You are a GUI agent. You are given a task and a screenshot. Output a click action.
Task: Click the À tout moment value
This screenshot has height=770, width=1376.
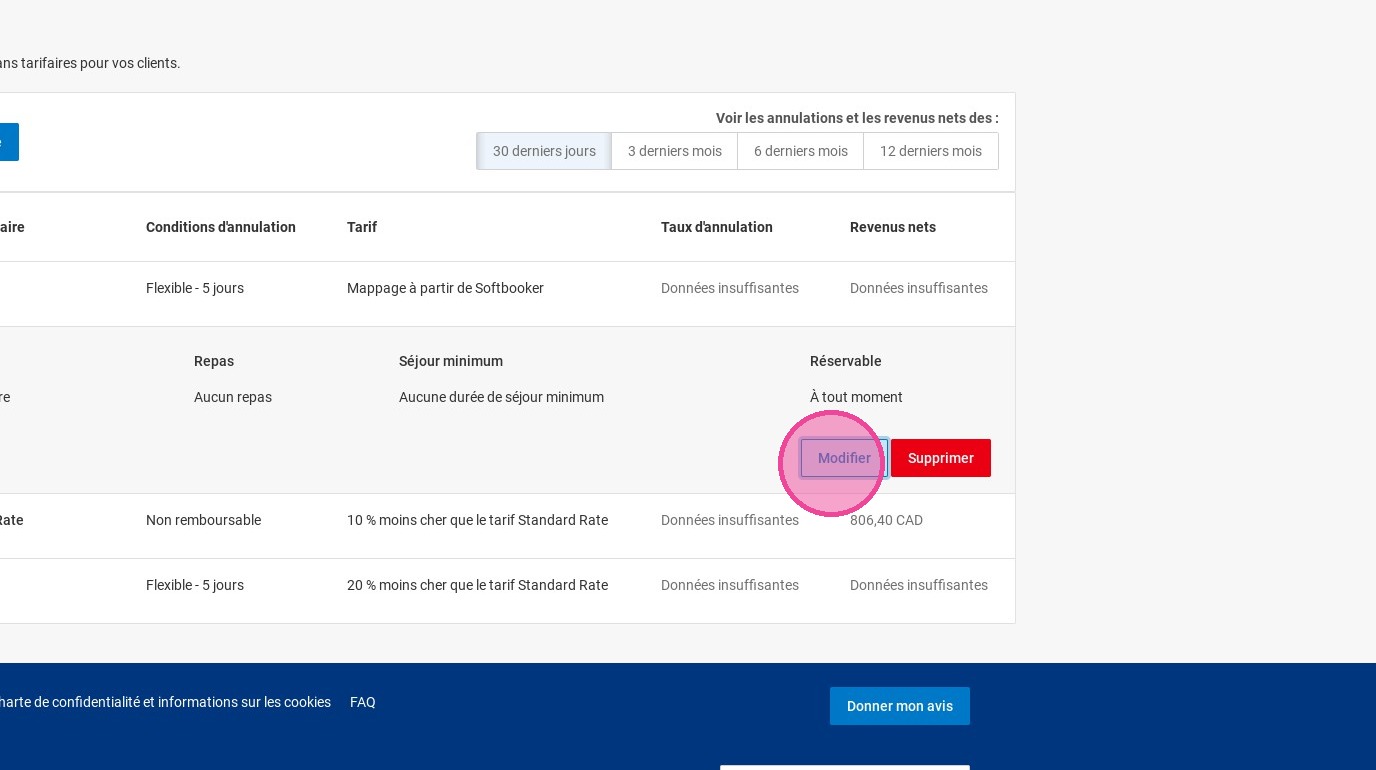pyautogui.click(x=856, y=397)
